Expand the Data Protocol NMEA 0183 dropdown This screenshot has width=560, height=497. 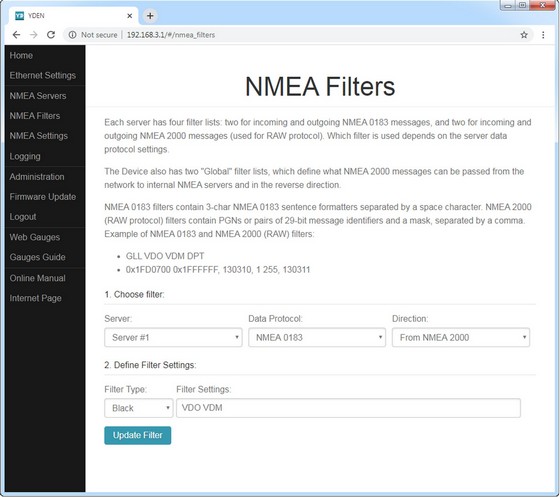click(x=317, y=337)
